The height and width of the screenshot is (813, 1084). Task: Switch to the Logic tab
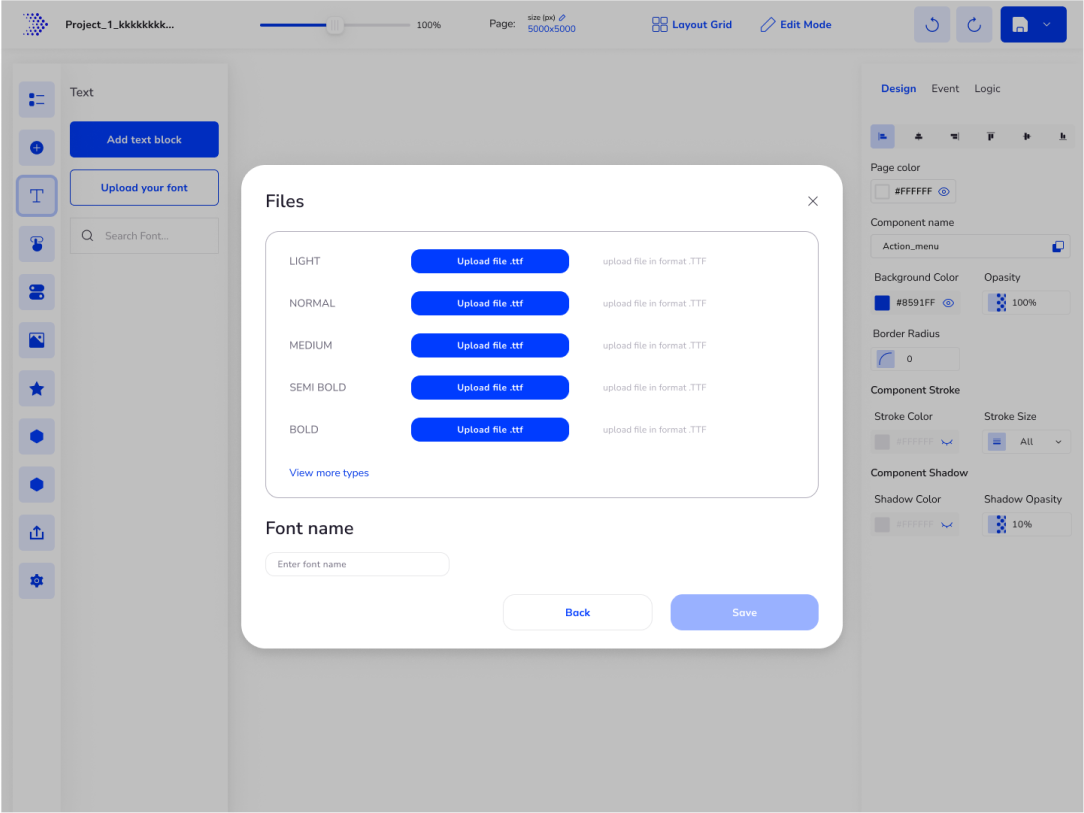pos(987,88)
